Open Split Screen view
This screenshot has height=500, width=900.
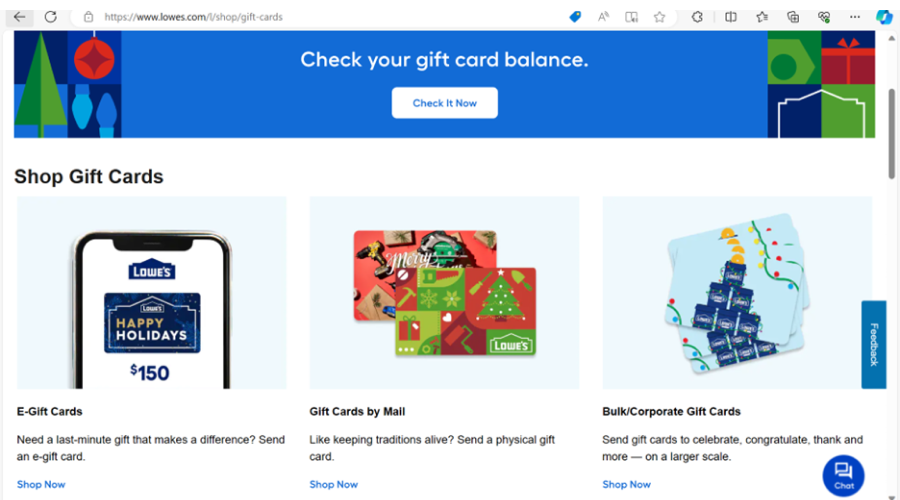click(x=731, y=17)
